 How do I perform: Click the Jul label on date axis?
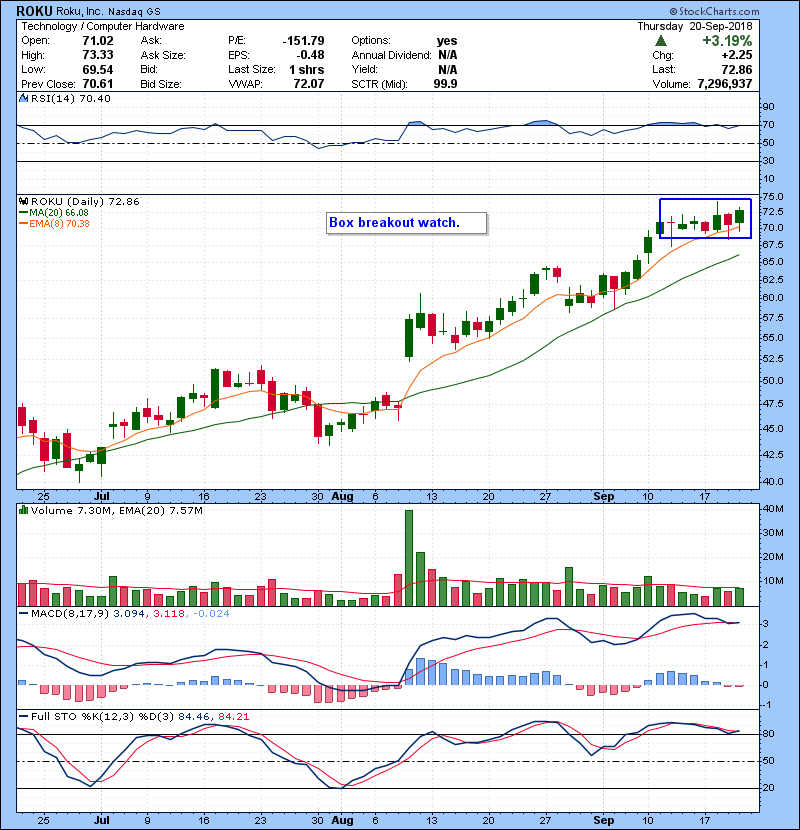102,496
